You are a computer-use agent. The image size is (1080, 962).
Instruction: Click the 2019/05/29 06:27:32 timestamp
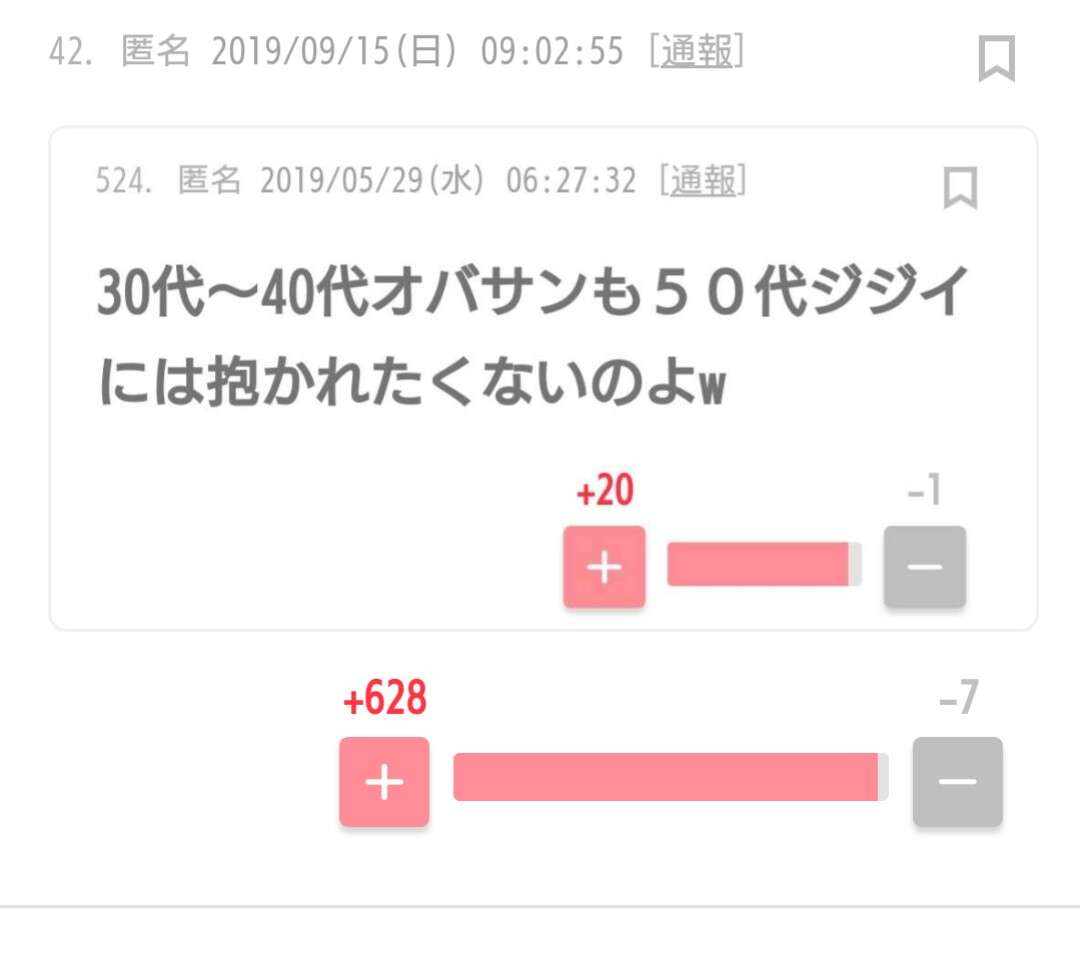[x=448, y=181]
